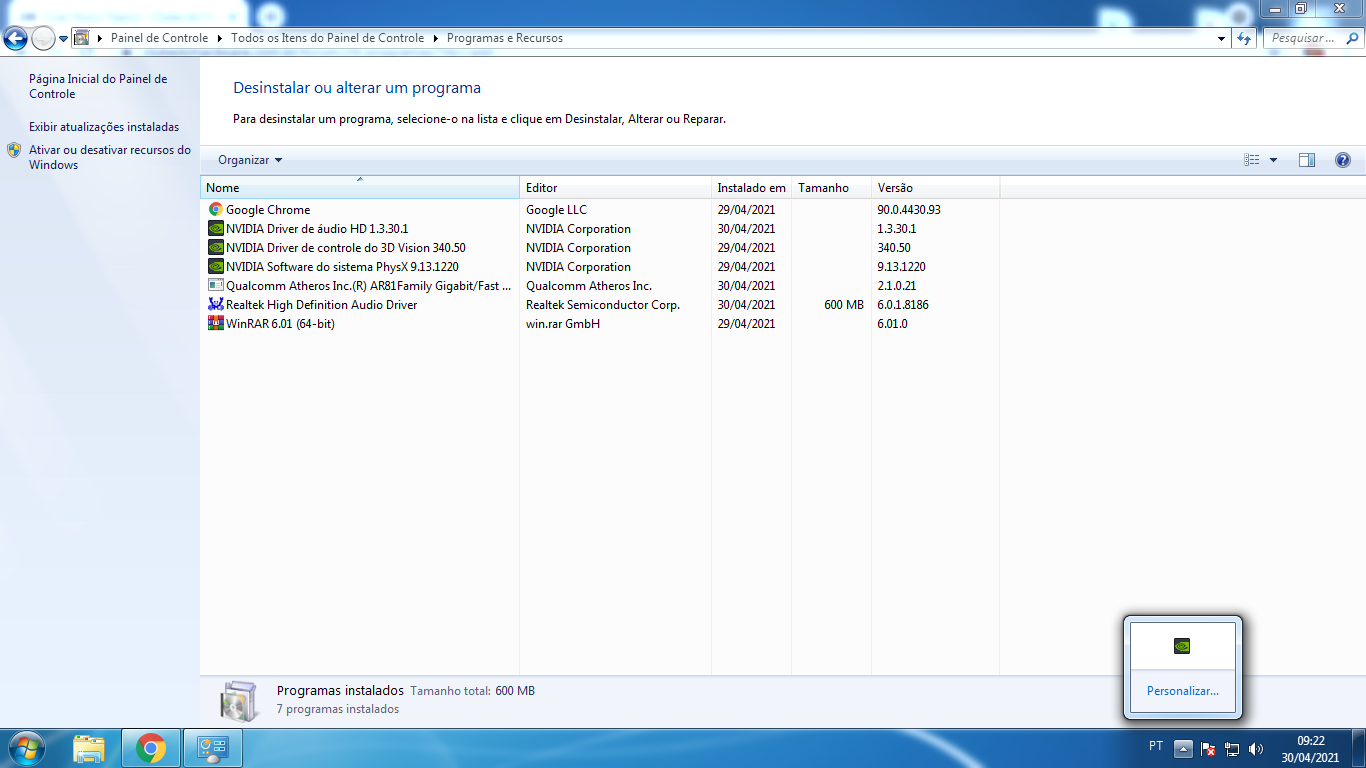
Task: Click Realtek Semiconductor Corp. editor cell
Action: (x=603, y=305)
